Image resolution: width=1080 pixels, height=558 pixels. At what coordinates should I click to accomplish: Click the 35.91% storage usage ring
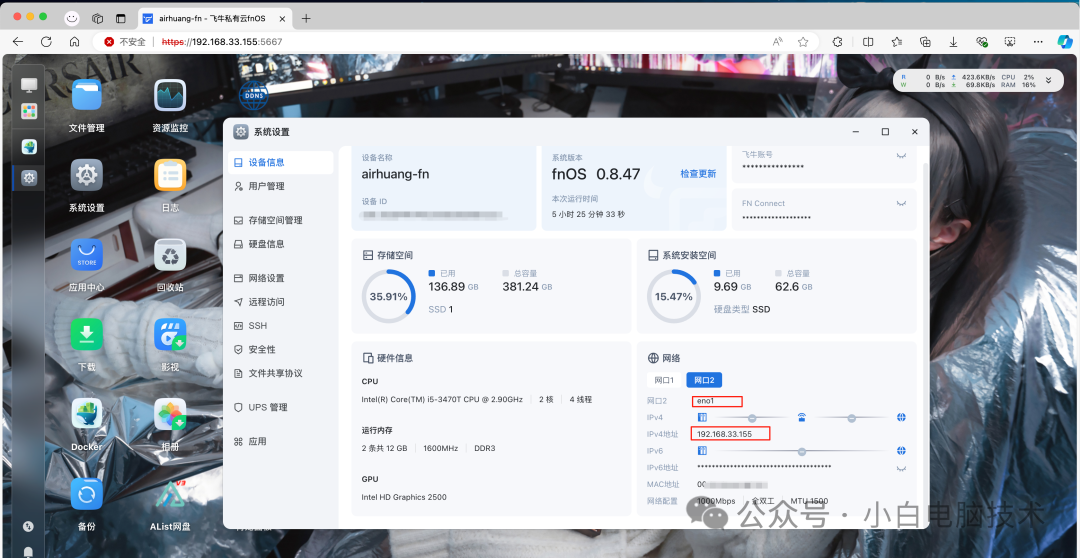pyautogui.click(x=388, y=296)
